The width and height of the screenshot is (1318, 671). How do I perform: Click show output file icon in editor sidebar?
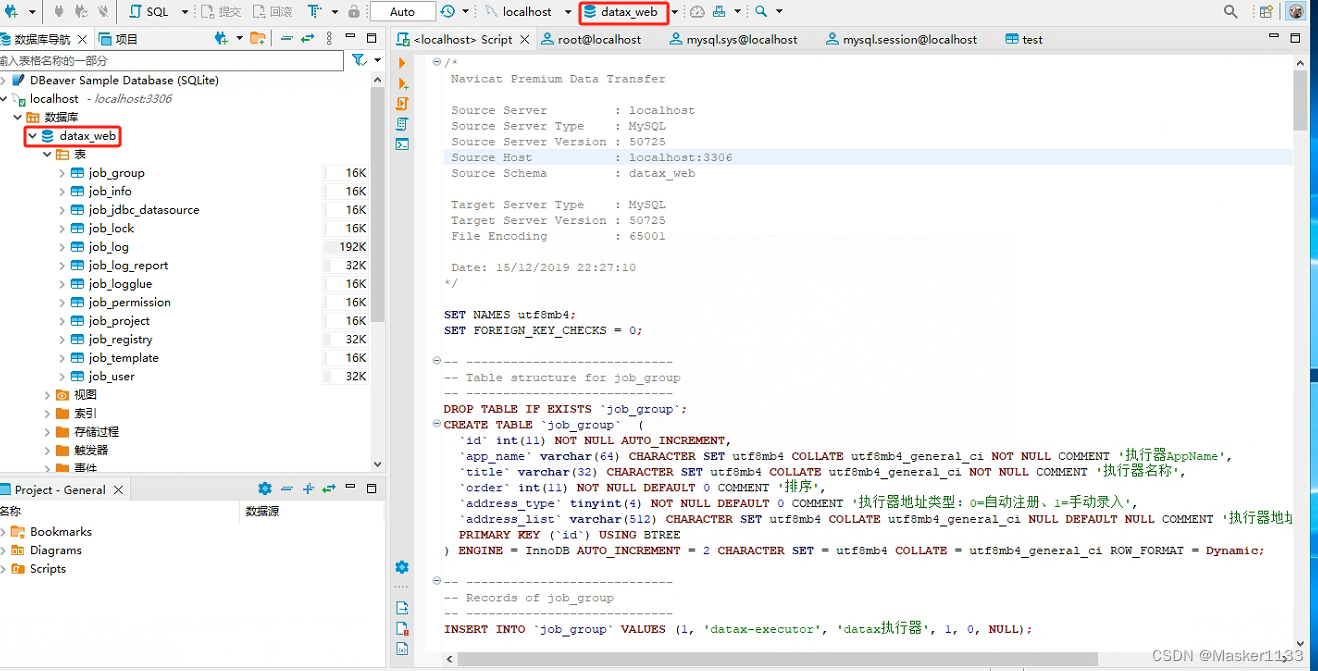click(402, 608)
